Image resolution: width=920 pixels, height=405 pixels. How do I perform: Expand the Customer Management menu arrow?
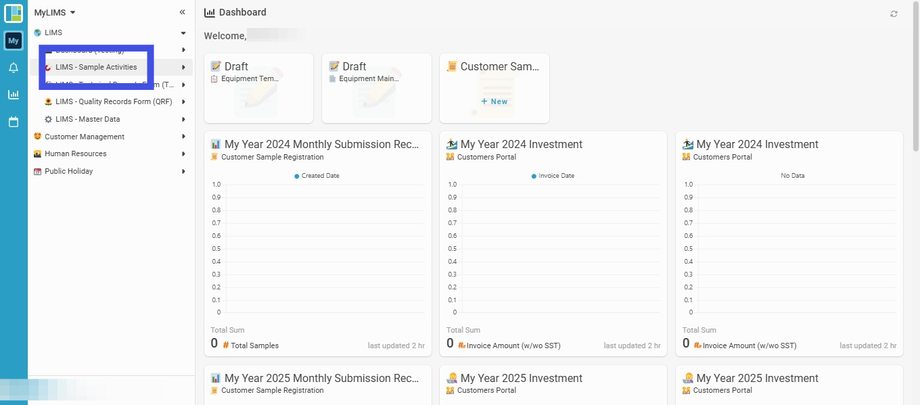pos(183,136)
